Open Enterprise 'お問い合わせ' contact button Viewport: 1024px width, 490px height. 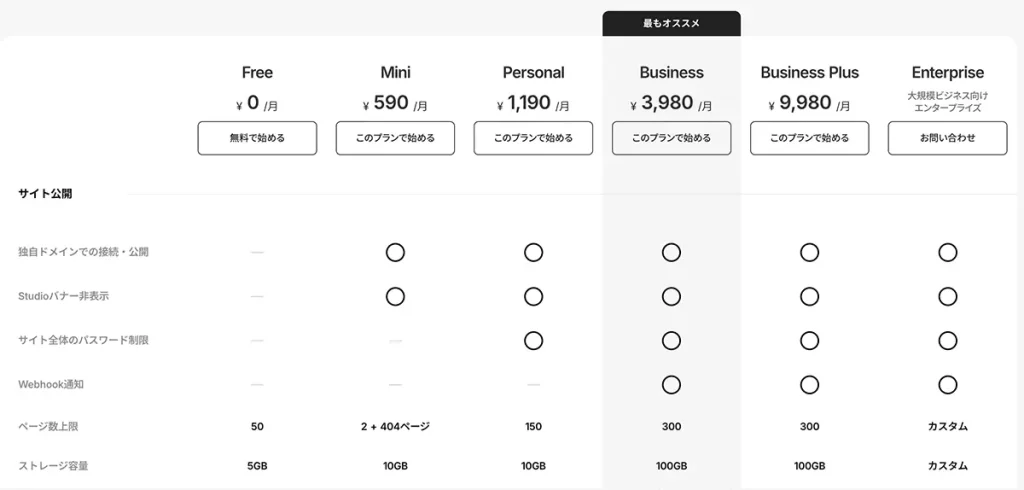click(948, 138)
